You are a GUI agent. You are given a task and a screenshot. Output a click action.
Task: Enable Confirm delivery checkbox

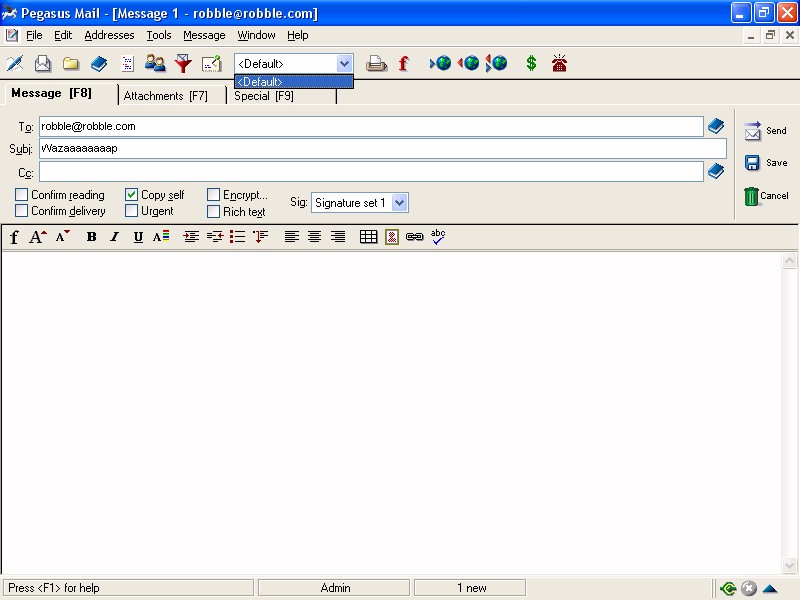click(21, 211)
